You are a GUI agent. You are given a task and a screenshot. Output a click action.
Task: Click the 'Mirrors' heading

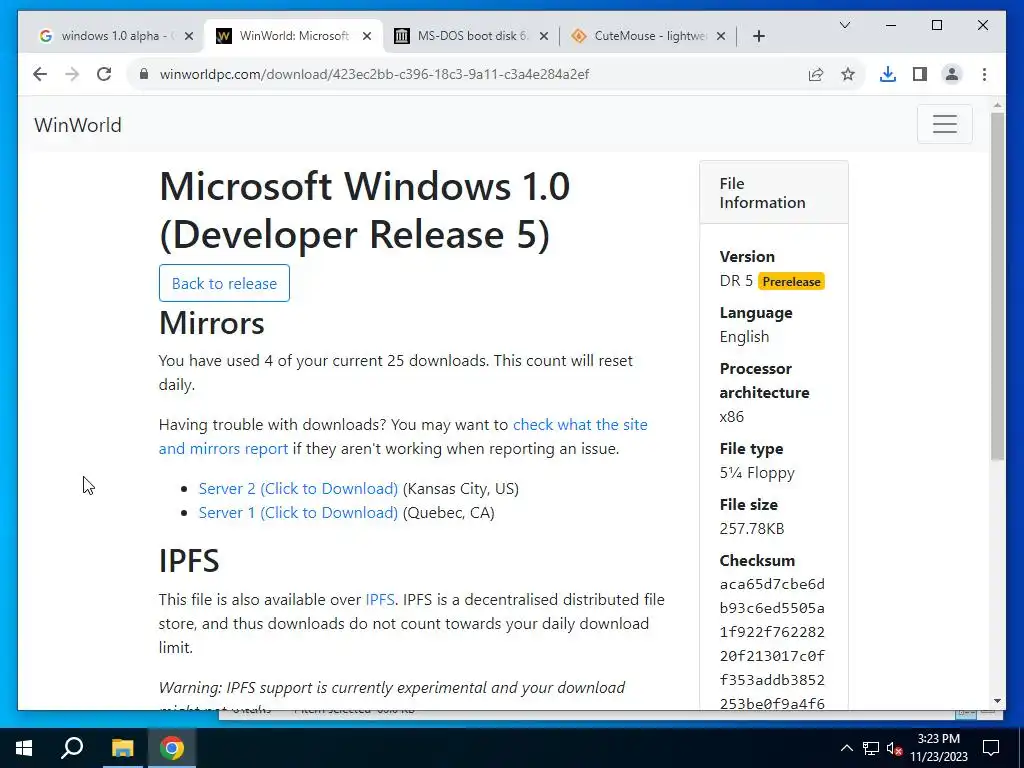pyautogui.click(x=212, y=323)
